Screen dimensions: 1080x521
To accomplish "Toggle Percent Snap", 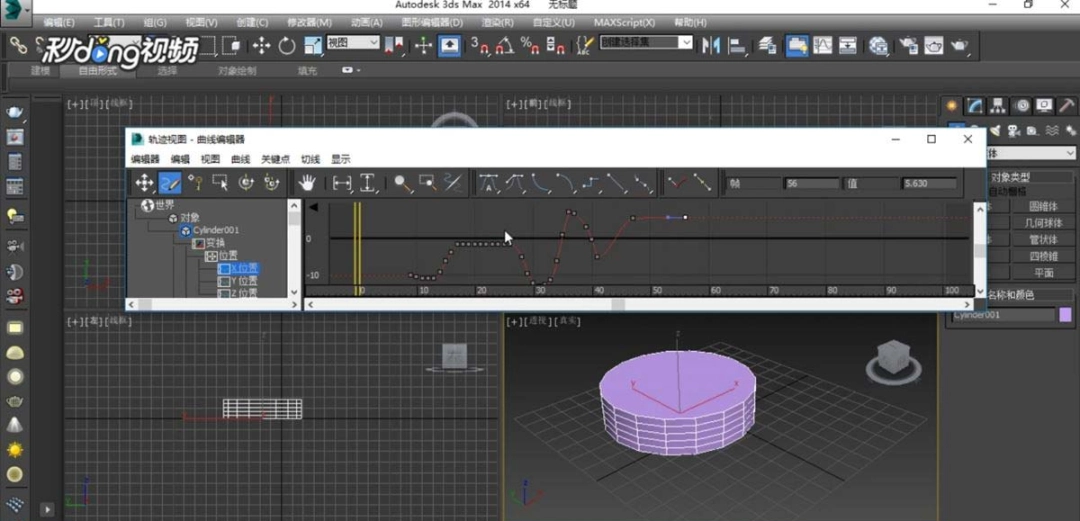I will tap(530, 46).
